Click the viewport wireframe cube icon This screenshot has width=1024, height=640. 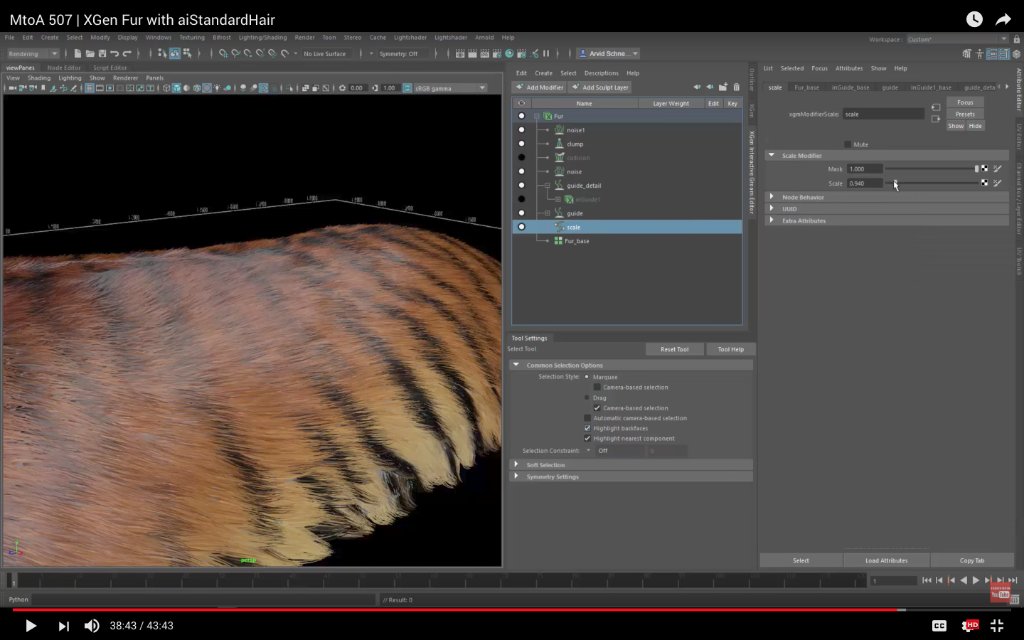tap(166, 88)
